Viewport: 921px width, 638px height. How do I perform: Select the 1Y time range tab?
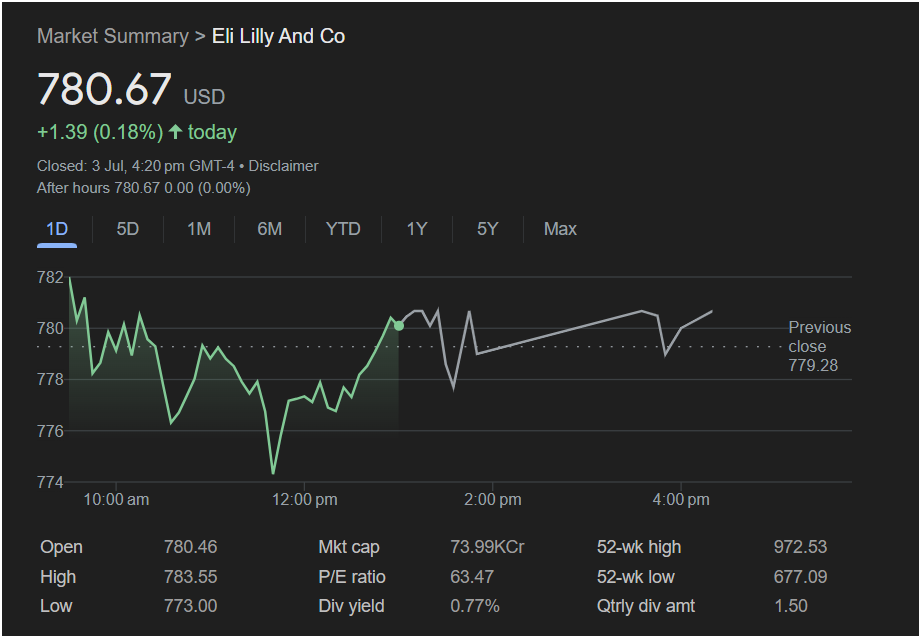[x=416, y=229]
